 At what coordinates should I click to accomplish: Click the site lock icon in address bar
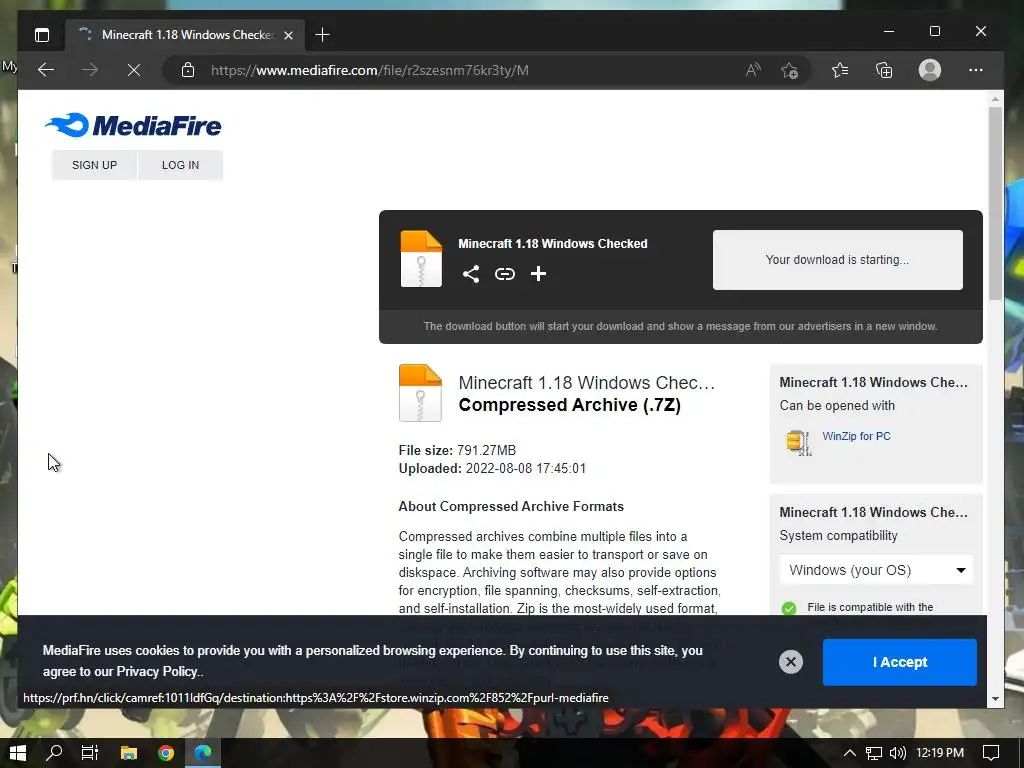coord(188,70)
